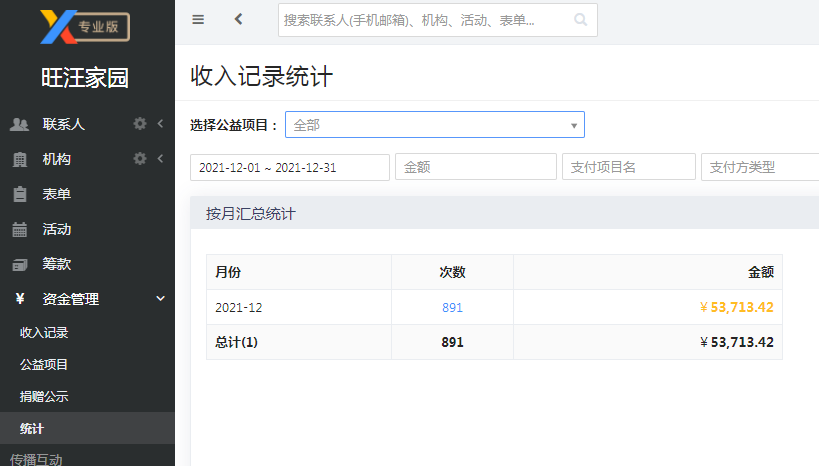Expand 机构 submenu chevron
The height and width of the screenshot is (466, 819).
(x=160, y=158)
